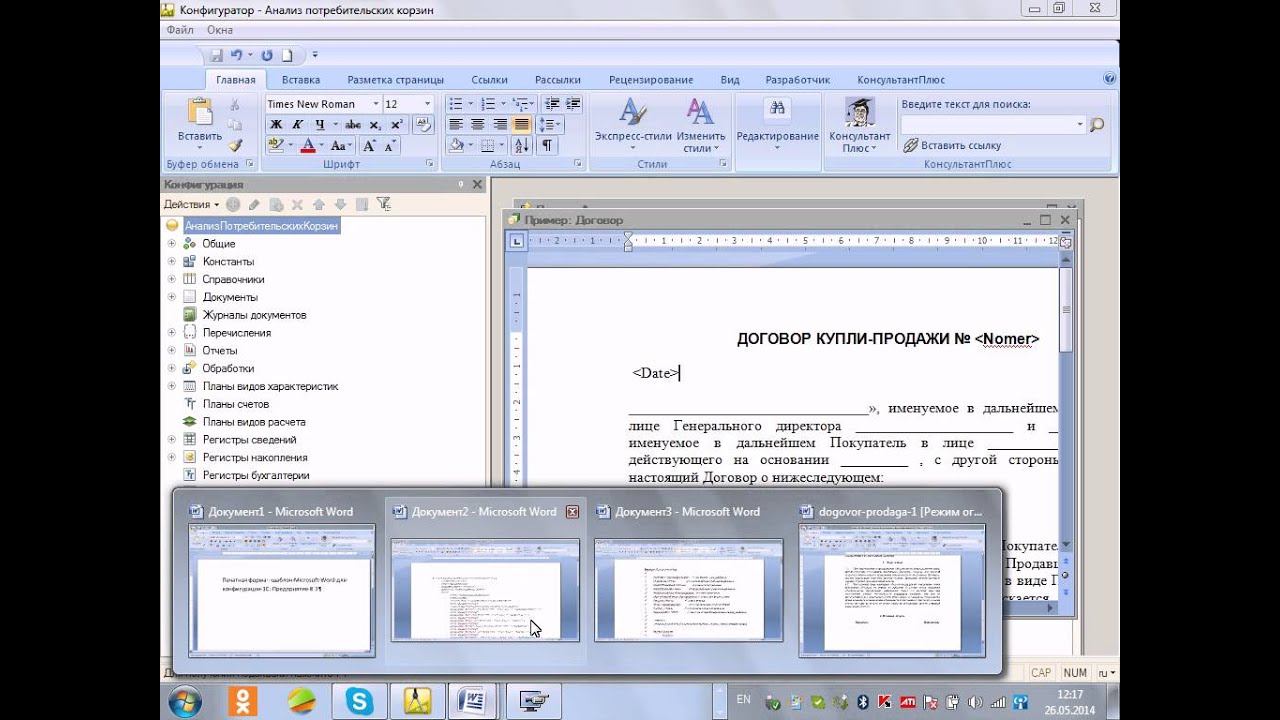Toggle Underline Ч formatting
Image resolution: width=1280 pixels, height=720 pixels.
(319, 125)
